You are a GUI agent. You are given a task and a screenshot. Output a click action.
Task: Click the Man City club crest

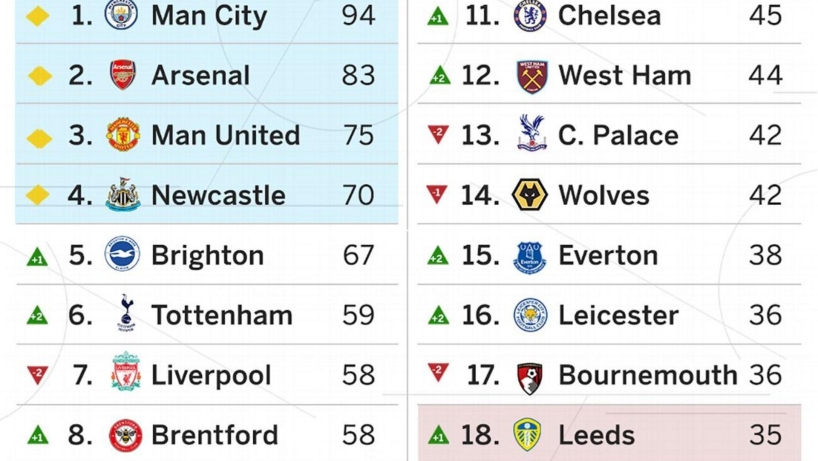pos(122,15)
